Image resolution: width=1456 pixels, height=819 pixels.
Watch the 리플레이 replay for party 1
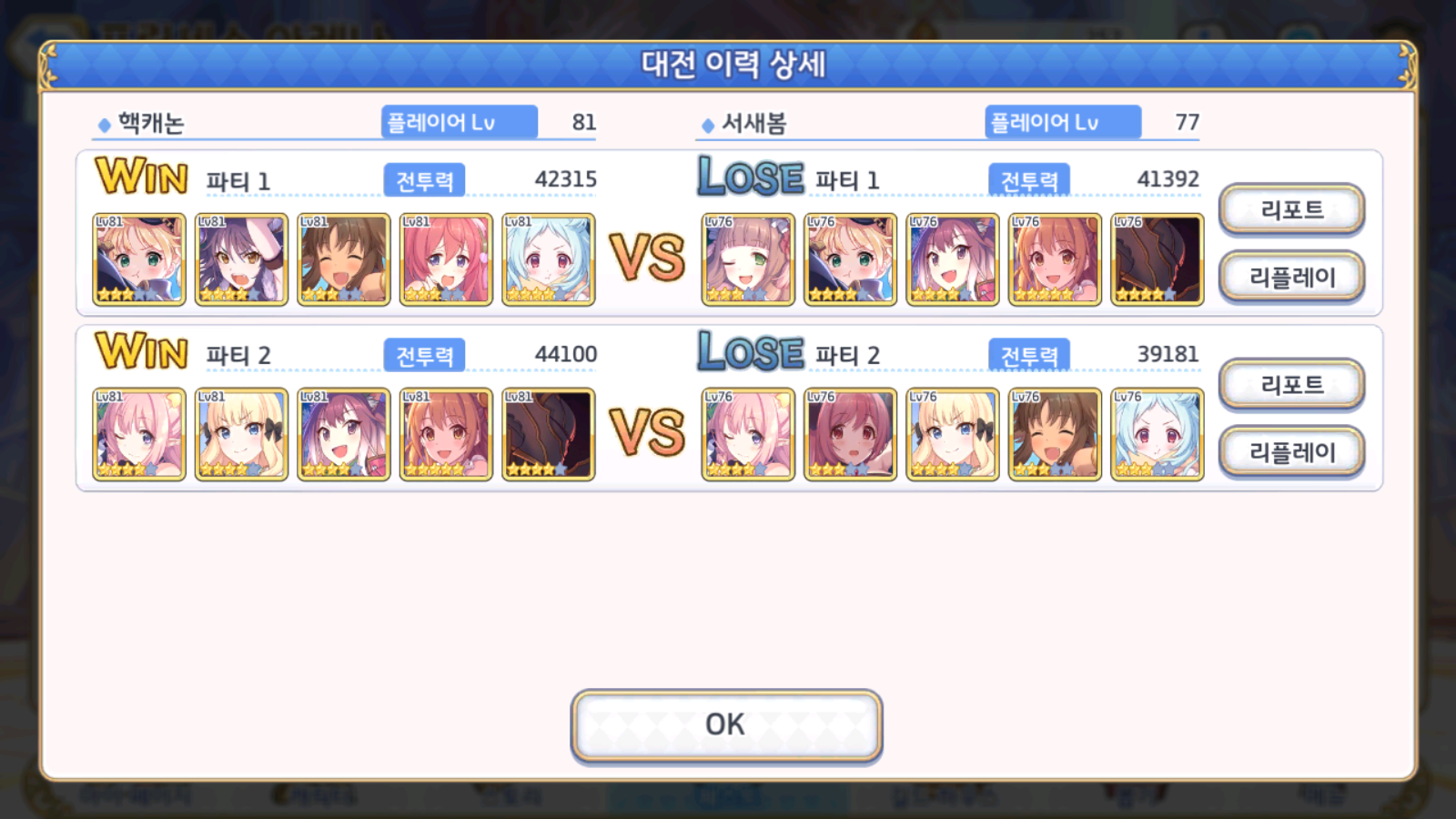(x=1291, y=277)
